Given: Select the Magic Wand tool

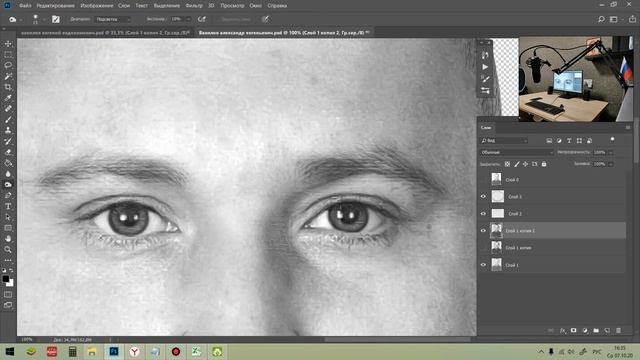Looking at the screenshot, I should pos(8,76).
